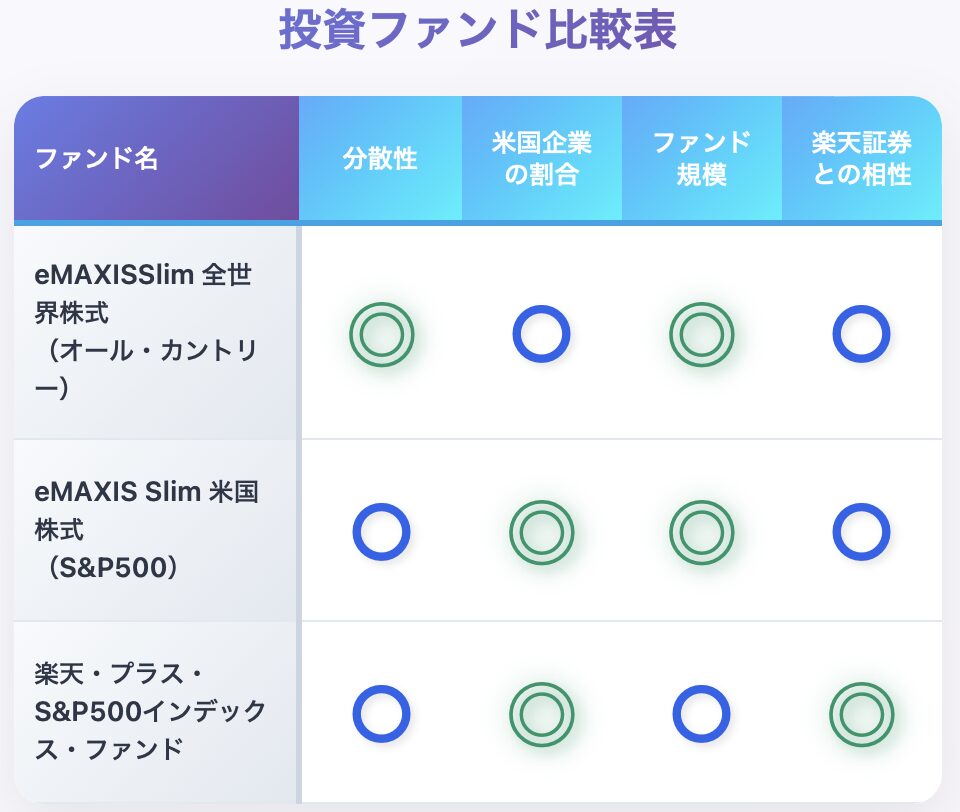Click eMAXIS Slim 米国株式 (S&P500) fund name
The width and height of the screenshot is (960, 812).
point(146,530)
